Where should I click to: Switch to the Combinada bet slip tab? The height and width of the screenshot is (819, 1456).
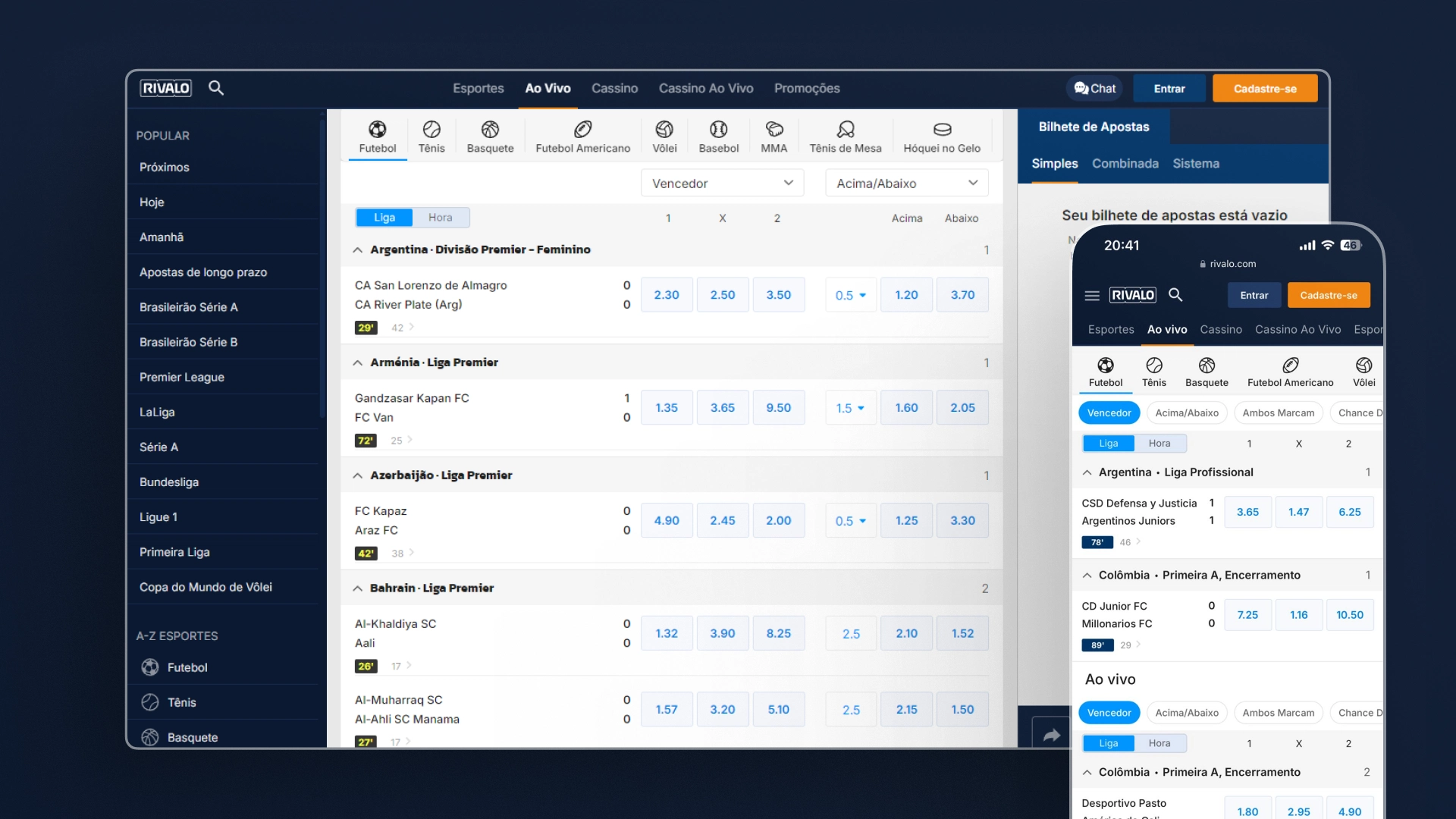click(1125, 164)
